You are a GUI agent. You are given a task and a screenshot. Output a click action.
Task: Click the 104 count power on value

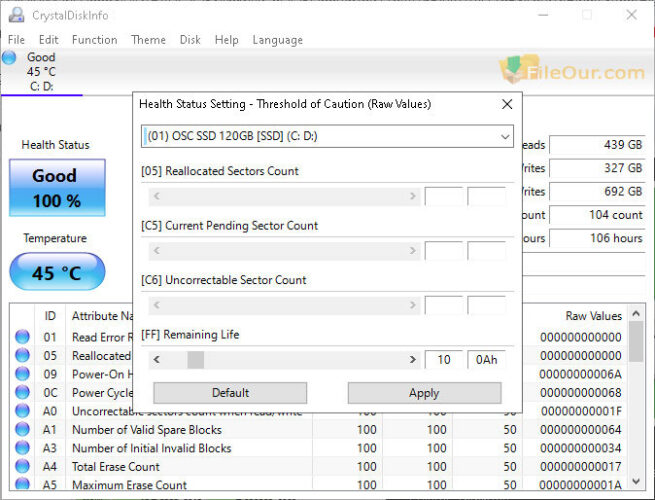[597, 215]
